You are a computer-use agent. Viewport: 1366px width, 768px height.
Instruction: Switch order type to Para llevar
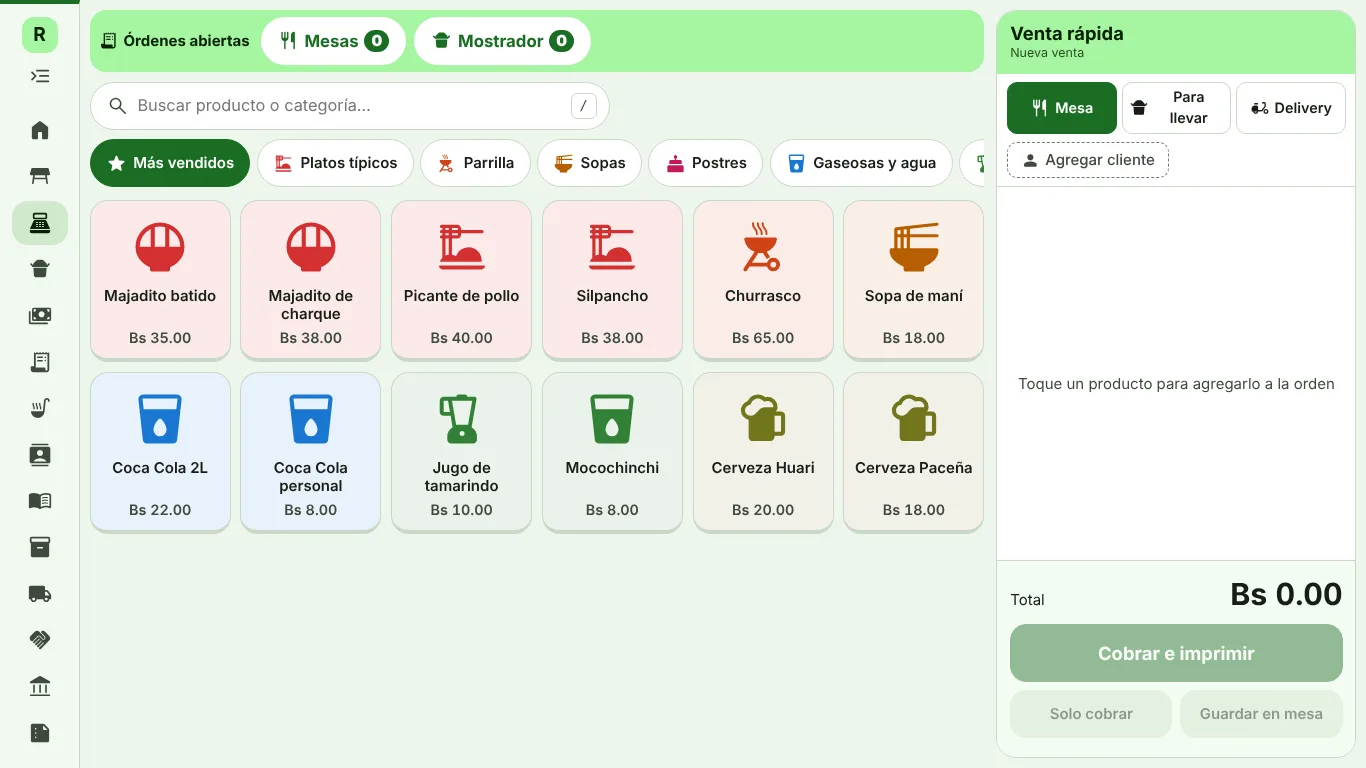click(1176, 108)
